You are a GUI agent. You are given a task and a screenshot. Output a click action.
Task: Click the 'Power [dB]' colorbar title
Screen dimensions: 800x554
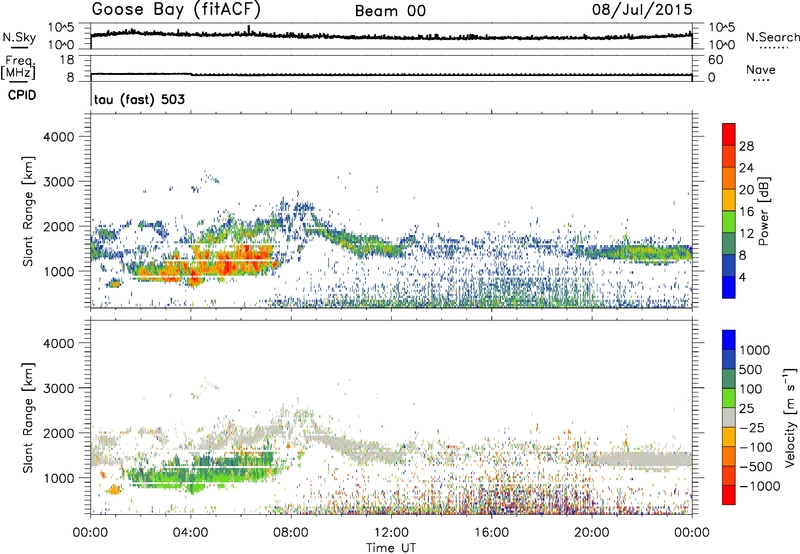(764, 211)
